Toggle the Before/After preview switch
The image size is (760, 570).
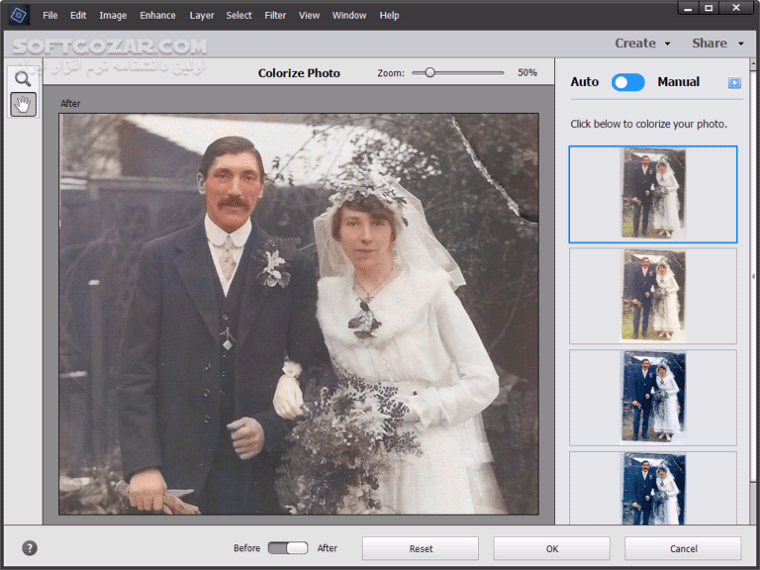tap(288, 548)
